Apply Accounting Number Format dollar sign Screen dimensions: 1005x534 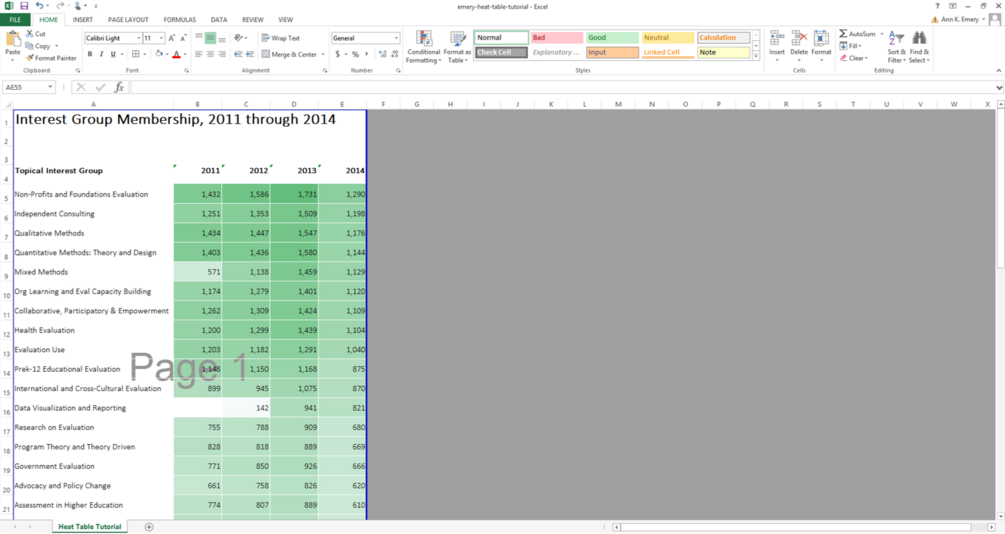point(337,54)
